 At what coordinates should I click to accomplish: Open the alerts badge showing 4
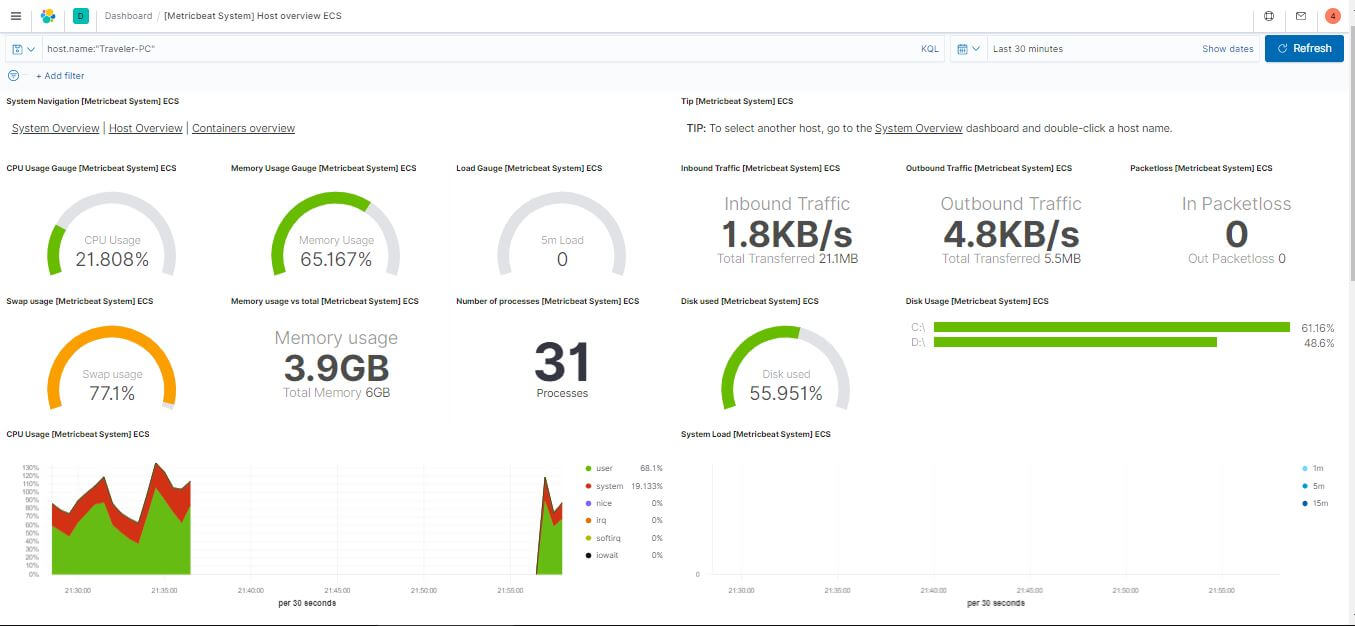[x=1332, y=16]
